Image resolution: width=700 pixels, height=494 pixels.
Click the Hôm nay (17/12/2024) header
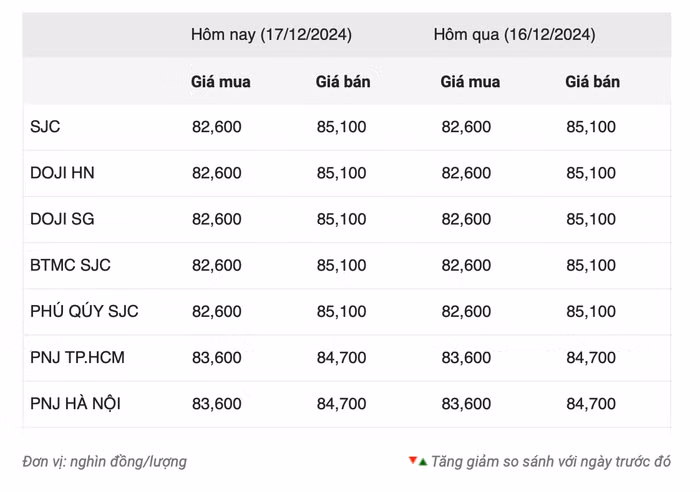pos(271,35)
